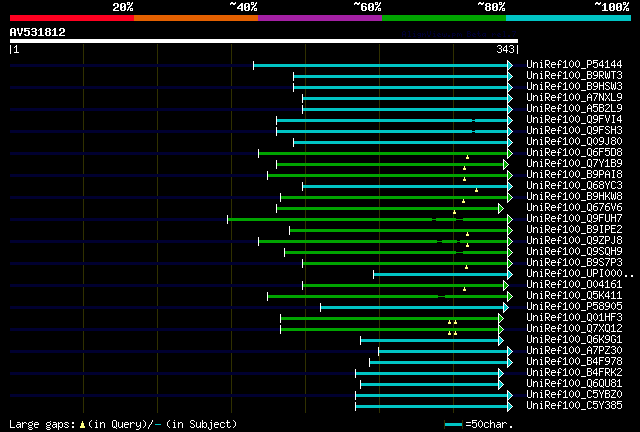Open the UniRef100_B9RWT3 hit label
The height and width of the screenshot is (432, 640).
(574, 75)
